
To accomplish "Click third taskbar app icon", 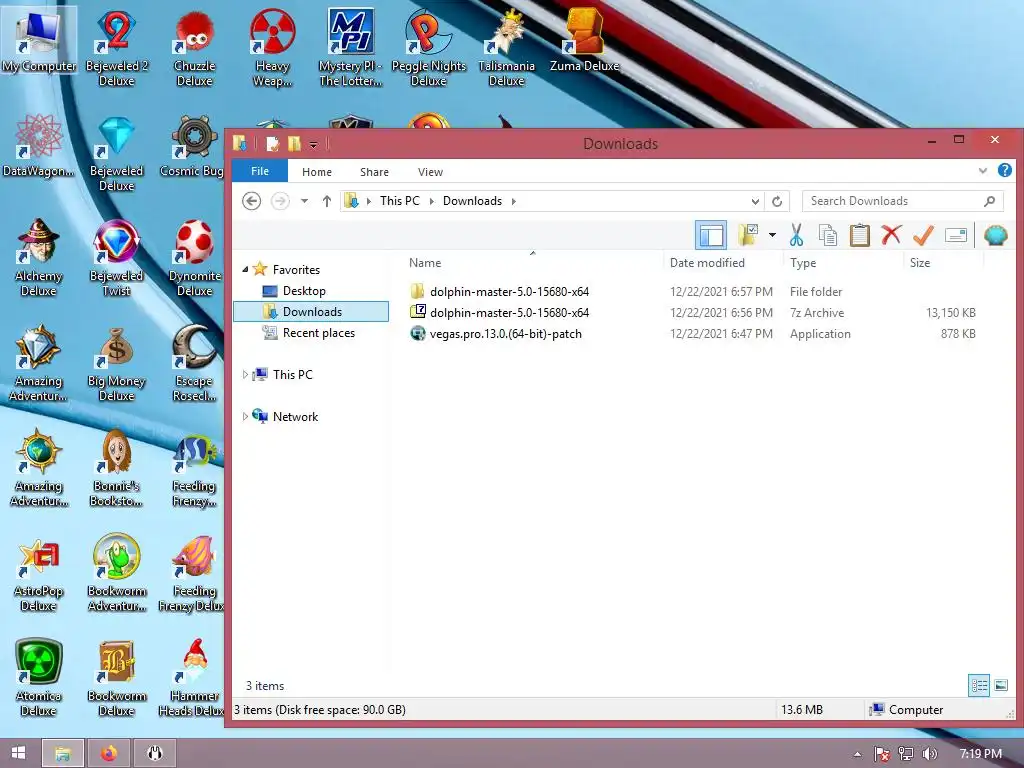I will coord(155,753).
